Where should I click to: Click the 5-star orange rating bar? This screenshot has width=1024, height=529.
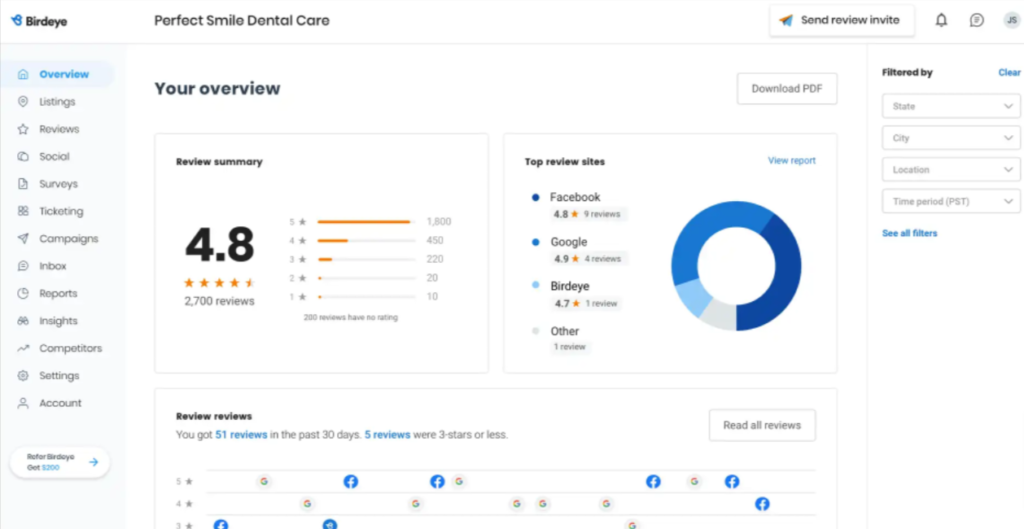[364, 222]
